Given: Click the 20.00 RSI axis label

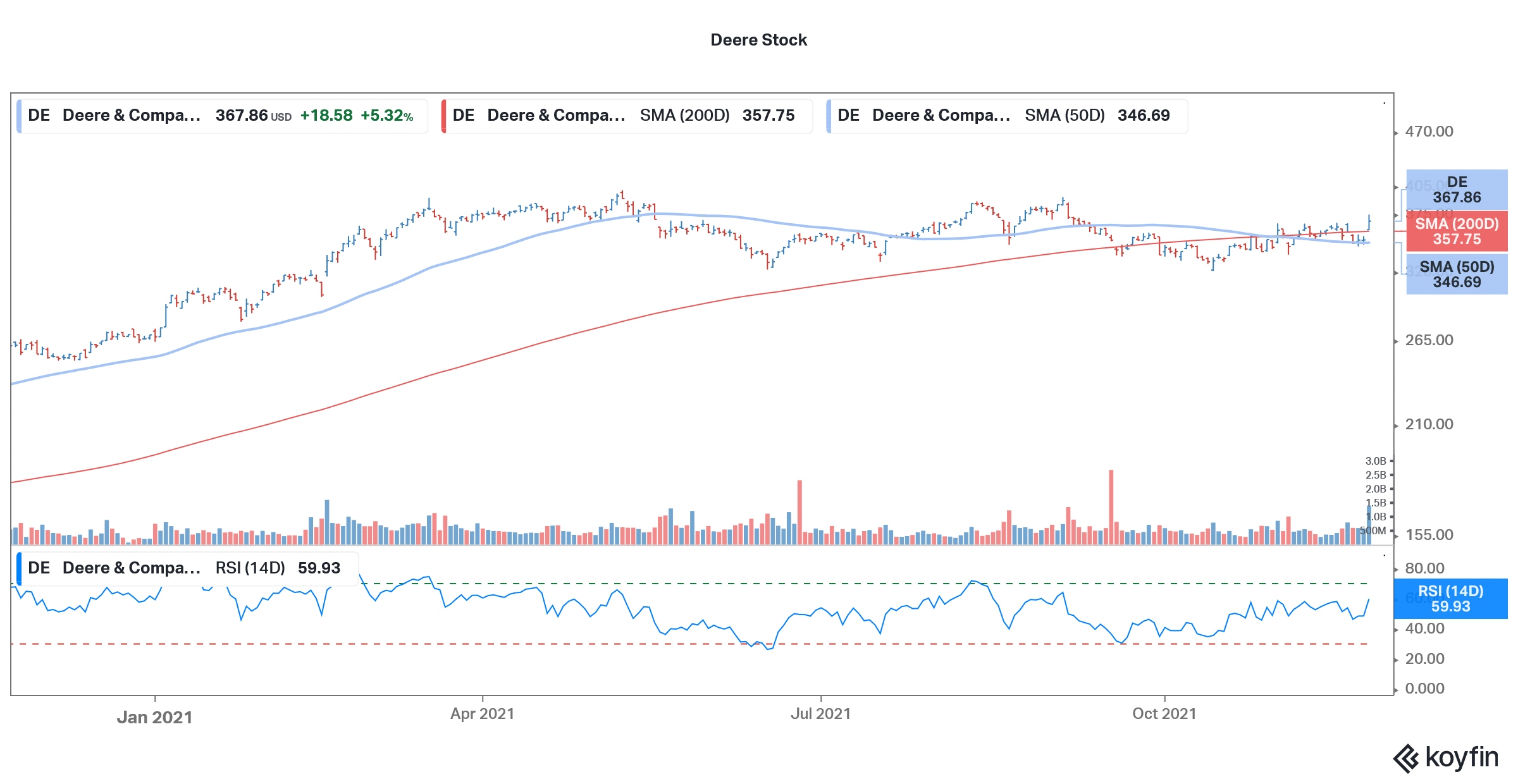Looking at the screenshot, I should [1424, 659].
